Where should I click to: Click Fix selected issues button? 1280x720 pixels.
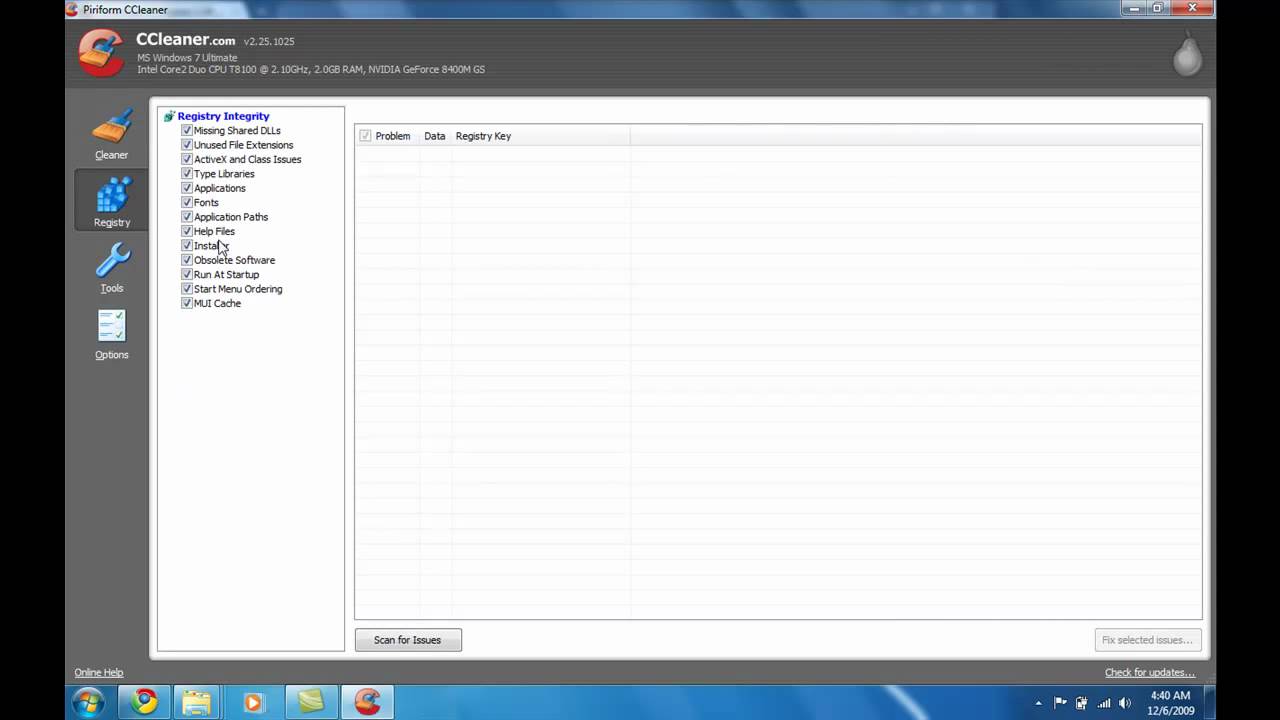pos(1148,640)
